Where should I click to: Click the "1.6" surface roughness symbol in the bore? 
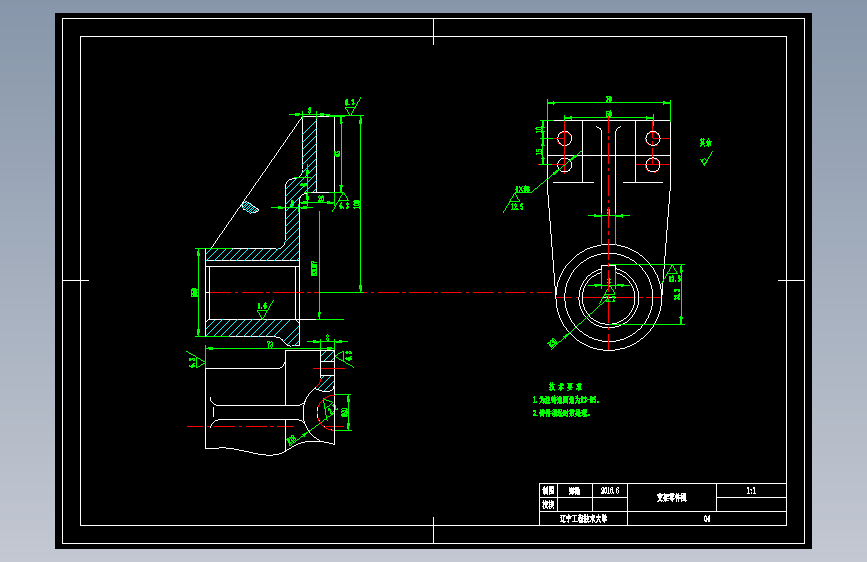(x=263, y=309)
